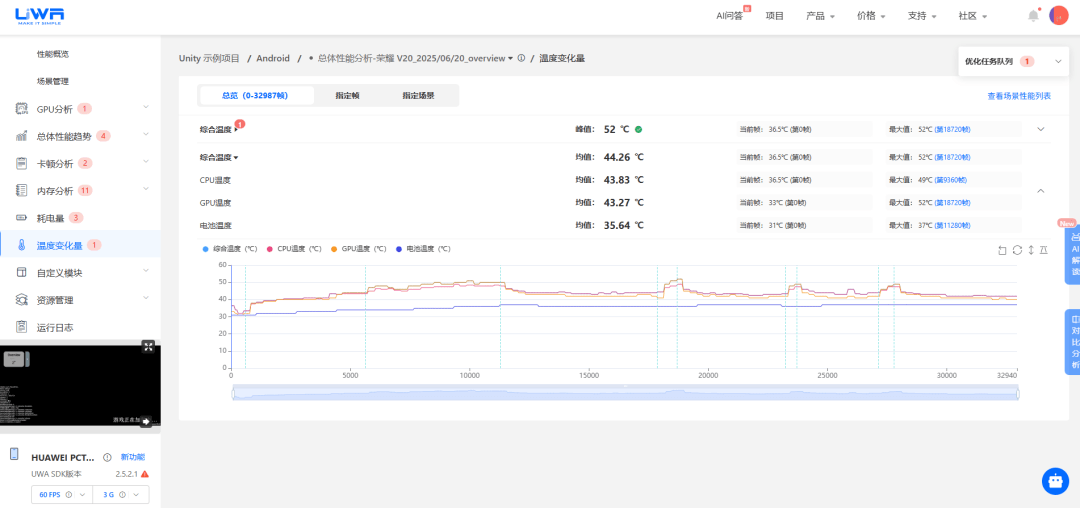Click AI问答 in top navigation
The width and height of the screenshot is (1080, 508).
pos(731,16)
